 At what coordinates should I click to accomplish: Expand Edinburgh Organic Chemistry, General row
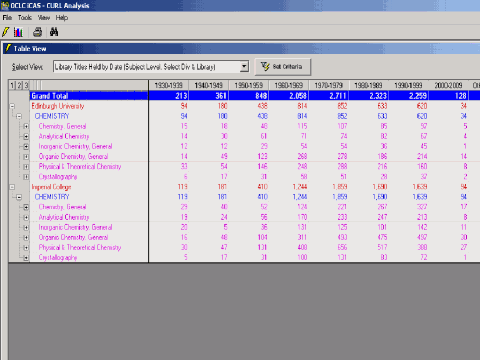click(26, 157)
